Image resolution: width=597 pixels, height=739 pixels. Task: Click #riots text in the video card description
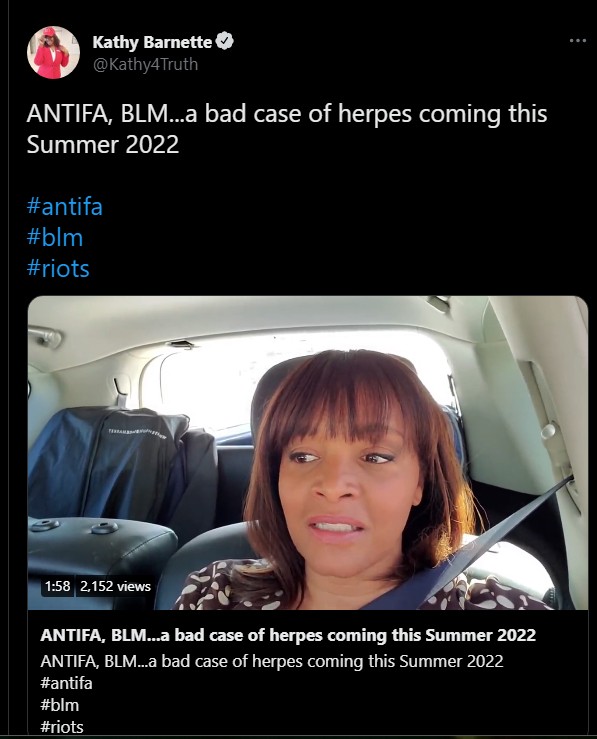(62, 727)
